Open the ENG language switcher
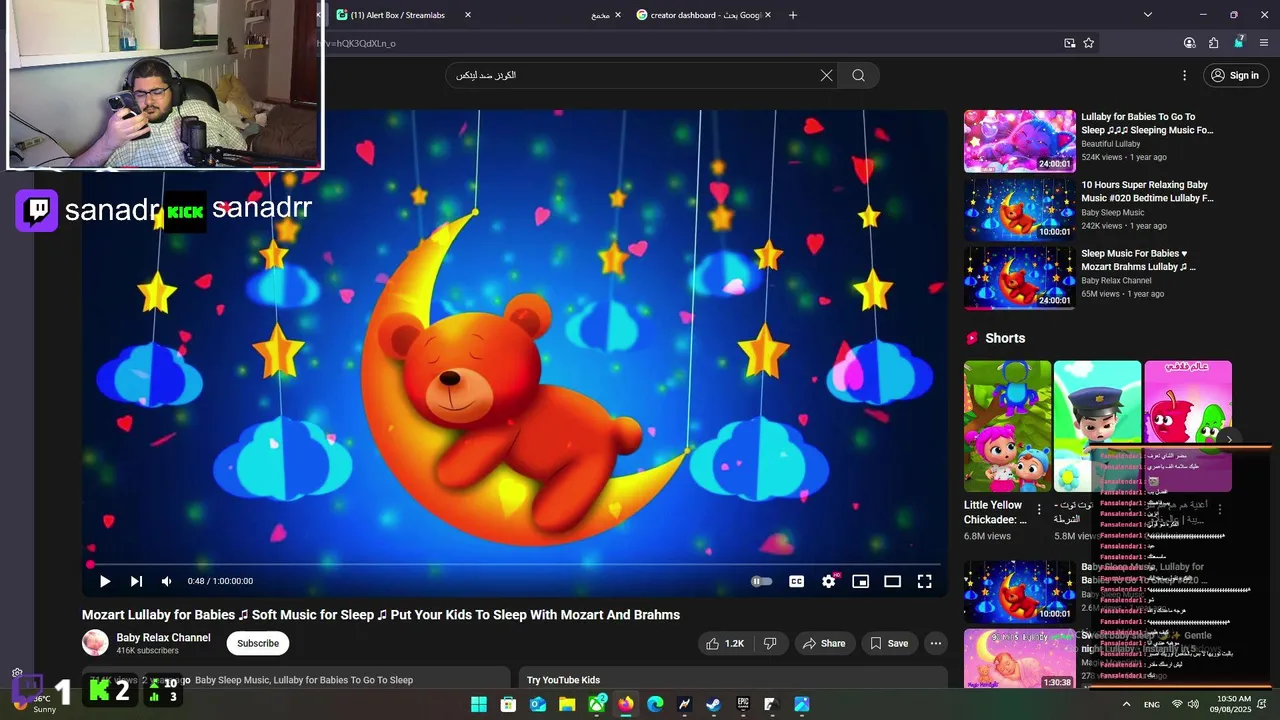Viewport: 1280px width, 720px height. (x=1152, y=705)
